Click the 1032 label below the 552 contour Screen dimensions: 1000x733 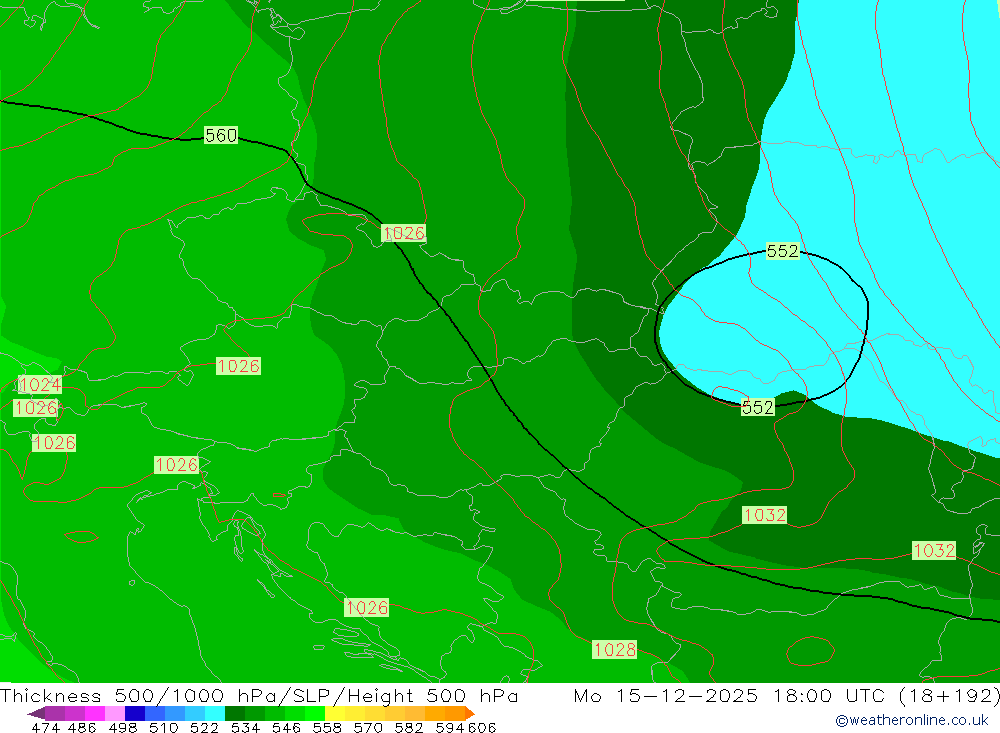[765, 515]
